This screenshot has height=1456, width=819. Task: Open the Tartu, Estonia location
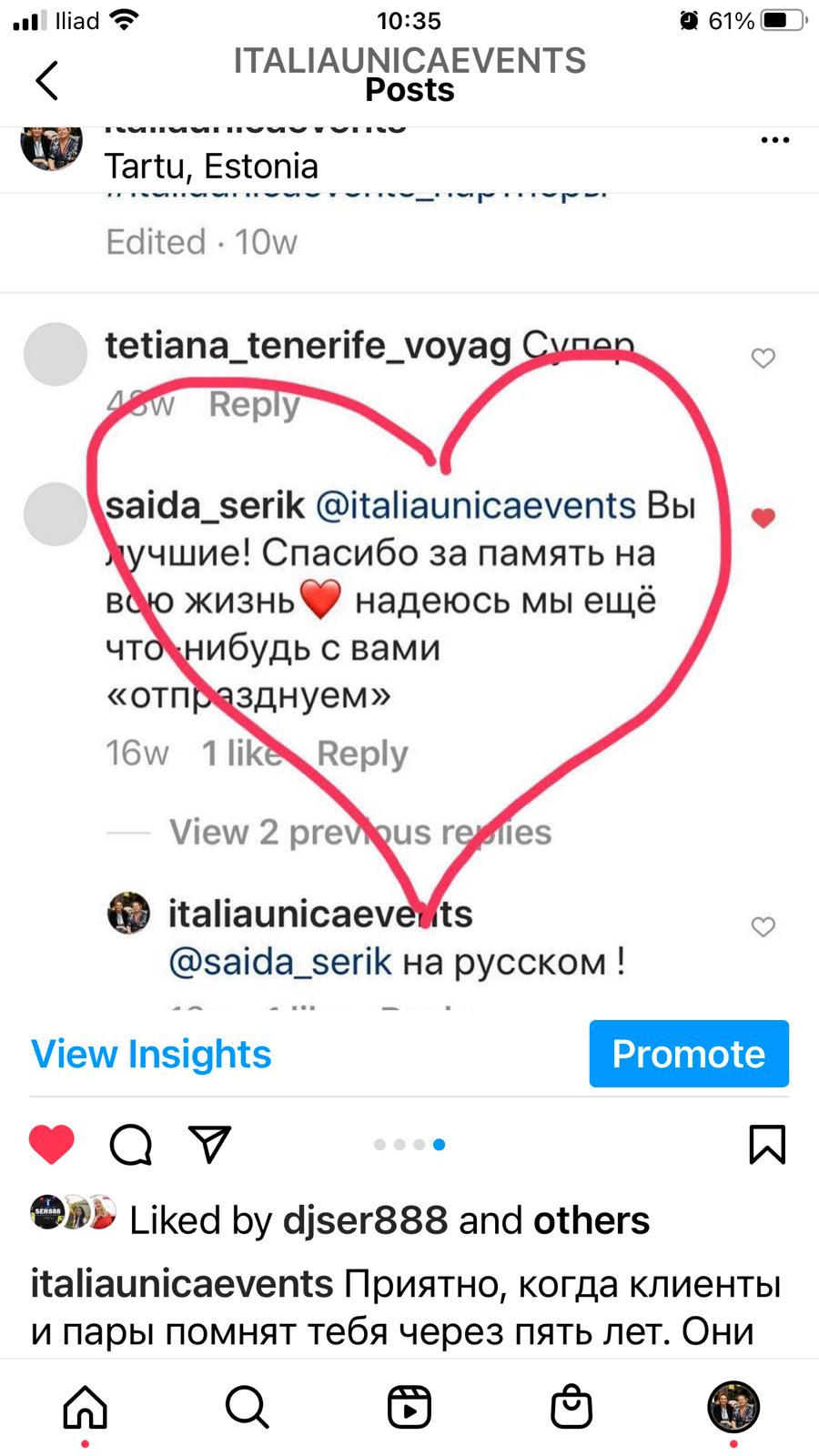[211, 167]
